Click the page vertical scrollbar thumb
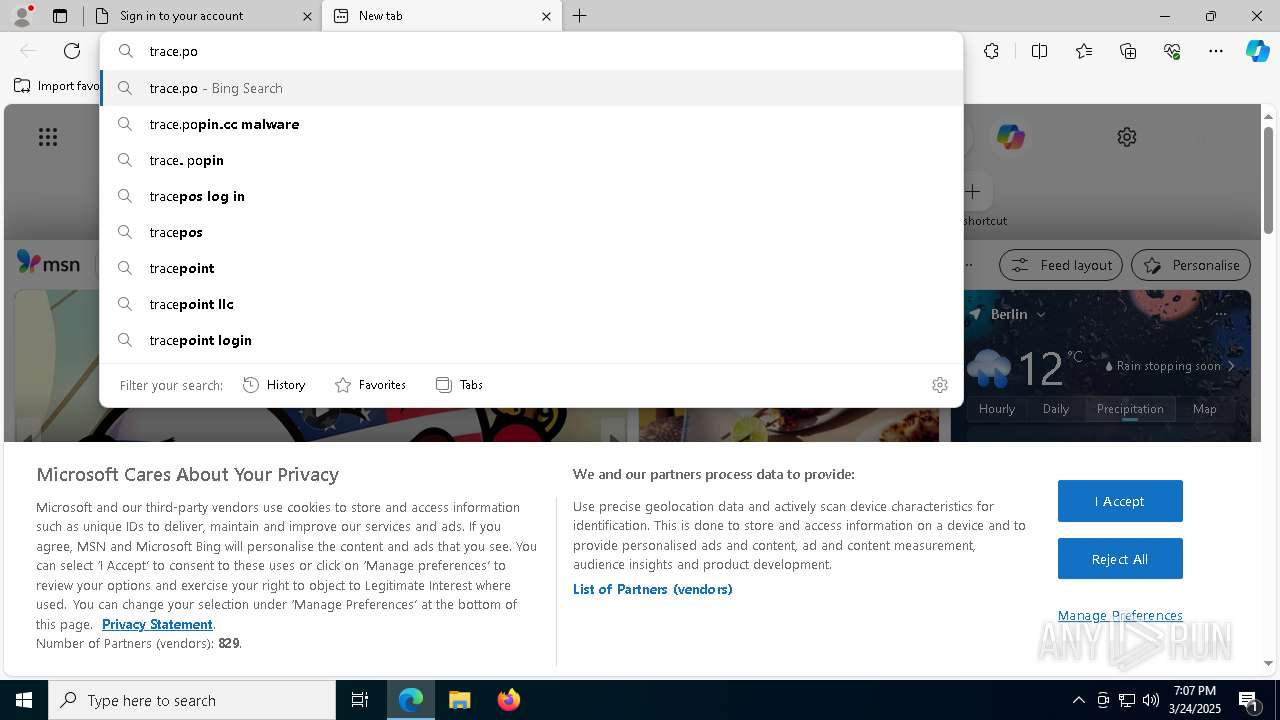This screenshot has height=720, width=1280. point(1269,180)
